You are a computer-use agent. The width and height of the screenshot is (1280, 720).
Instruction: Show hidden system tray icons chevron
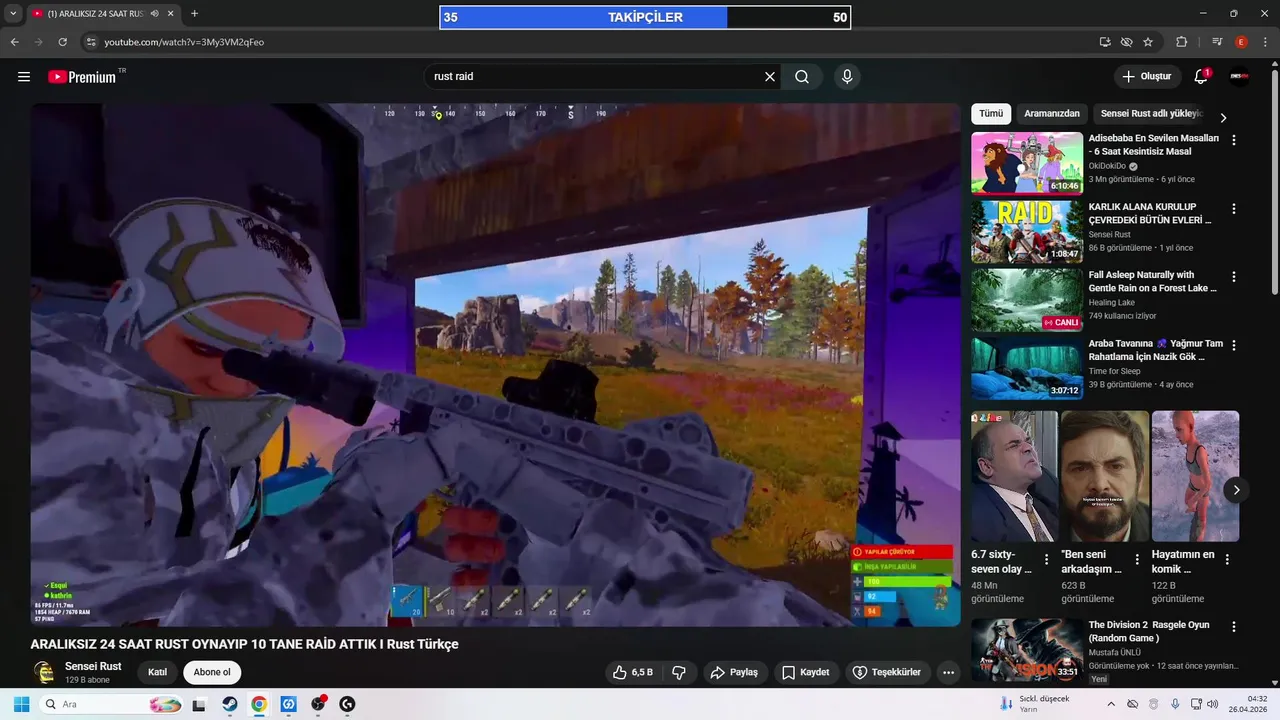pos(1110,704)
